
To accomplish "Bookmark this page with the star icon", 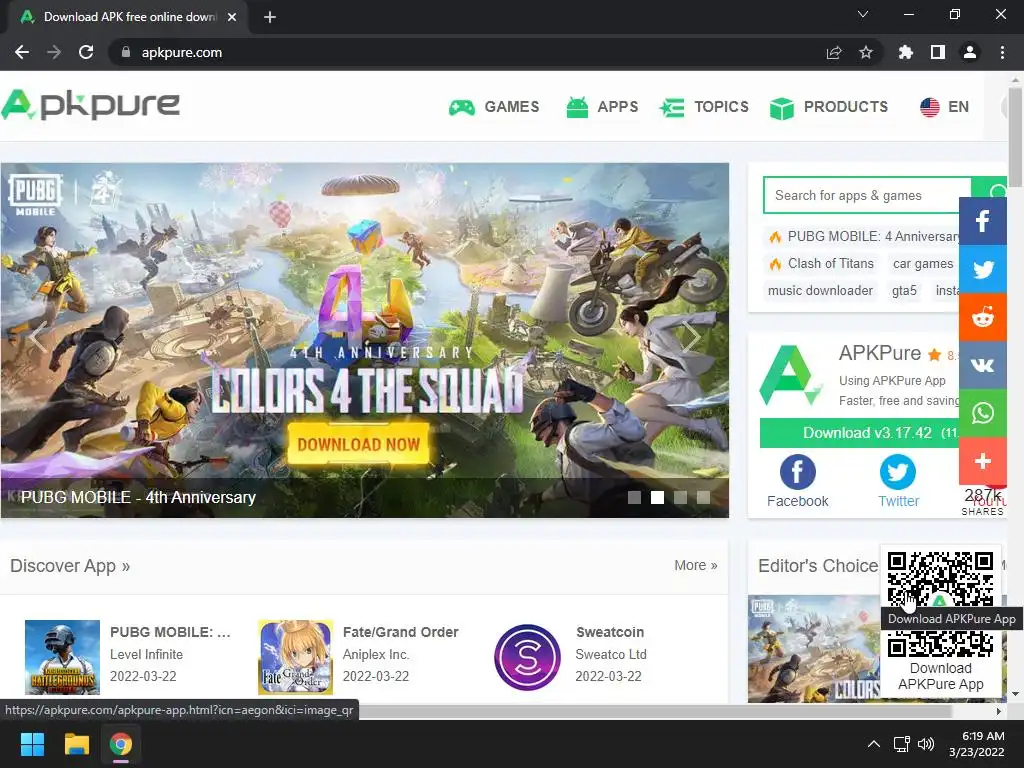I will 866,52.
